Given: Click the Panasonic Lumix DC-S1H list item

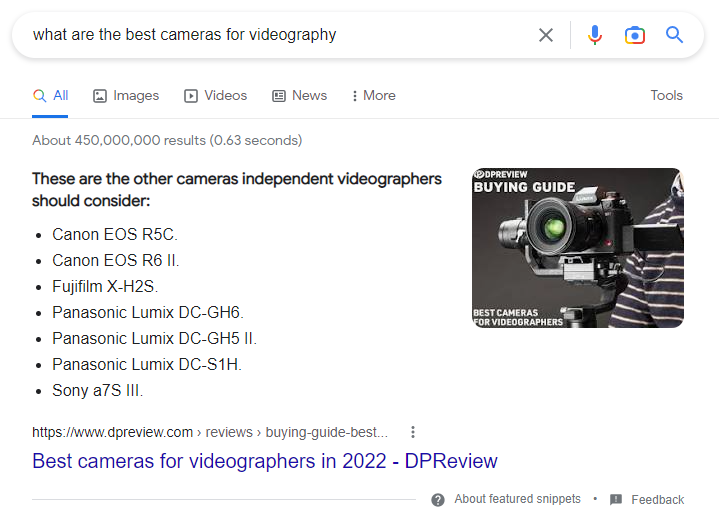Looking at the screenshot, I should tap(147, 365).
